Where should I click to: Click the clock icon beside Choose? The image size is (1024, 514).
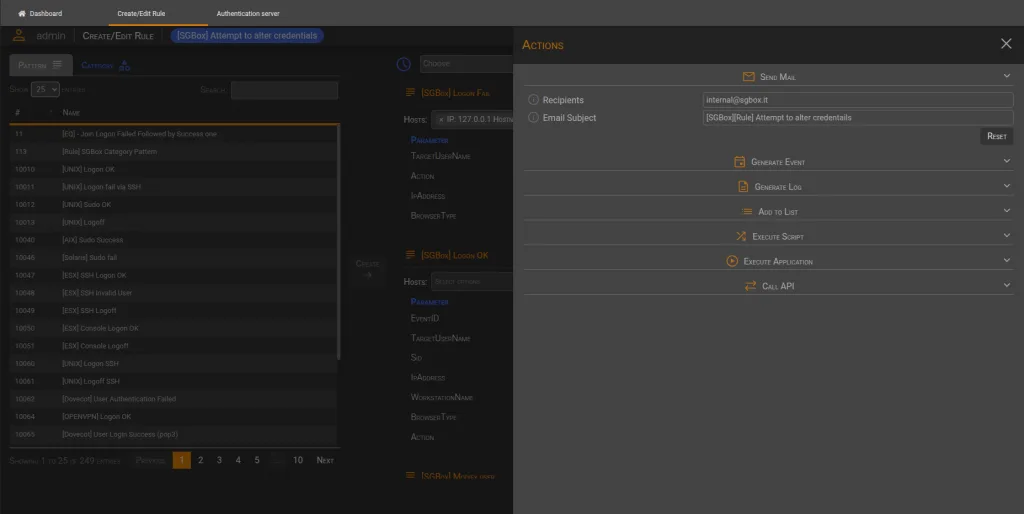click(x=404, y=63)
